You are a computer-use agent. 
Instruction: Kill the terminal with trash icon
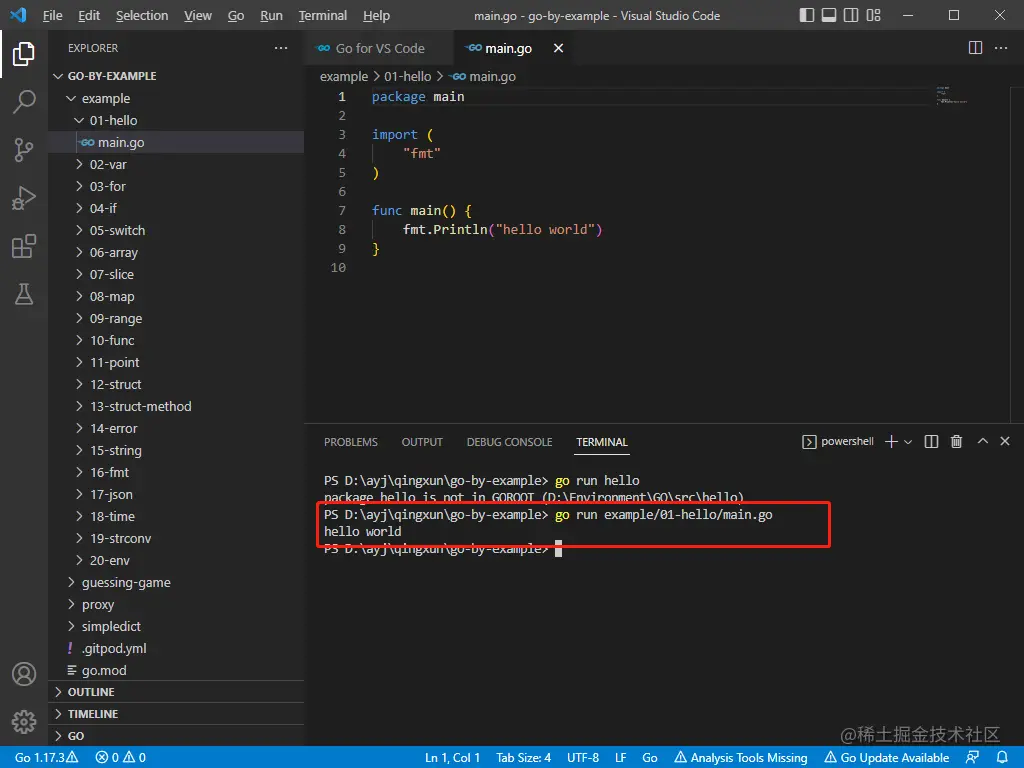pyautogui.click(x=956, y=441)
